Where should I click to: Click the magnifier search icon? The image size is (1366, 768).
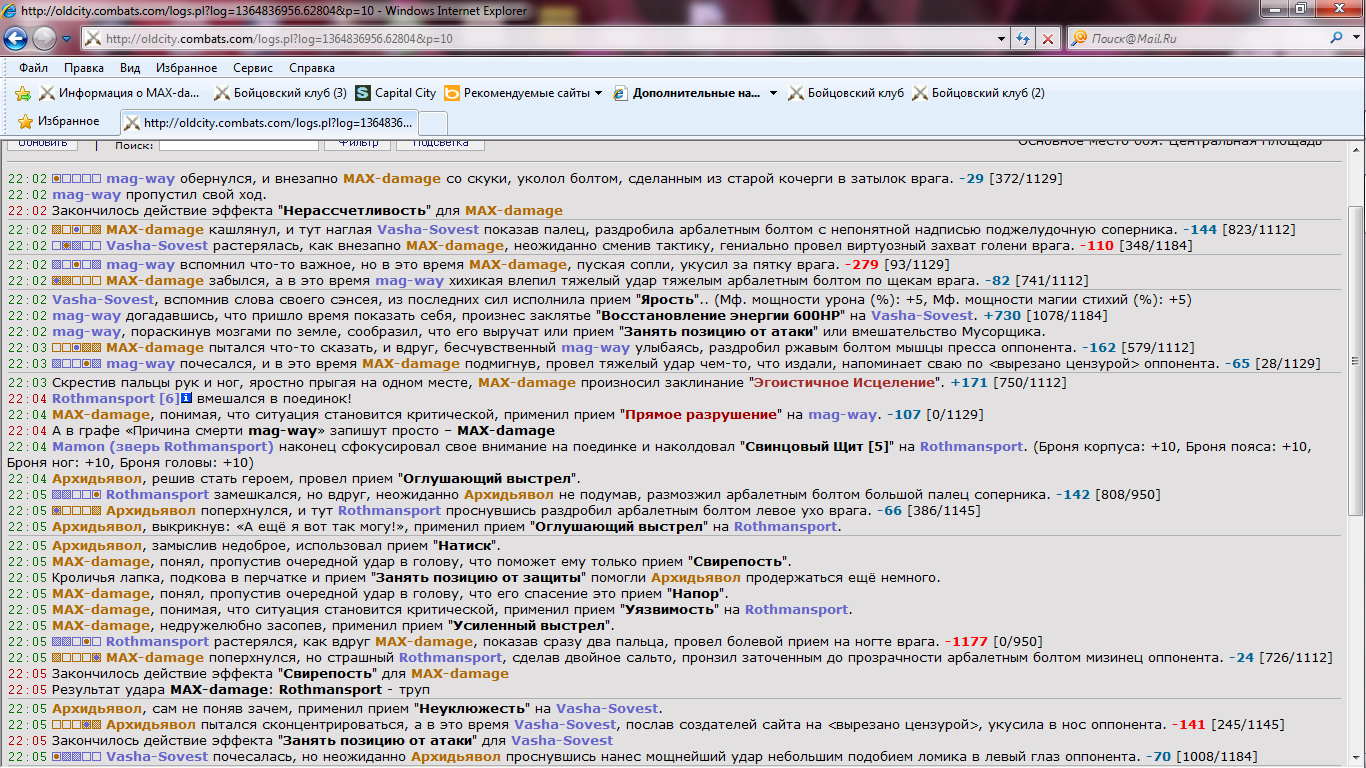tap(1337, 38)
